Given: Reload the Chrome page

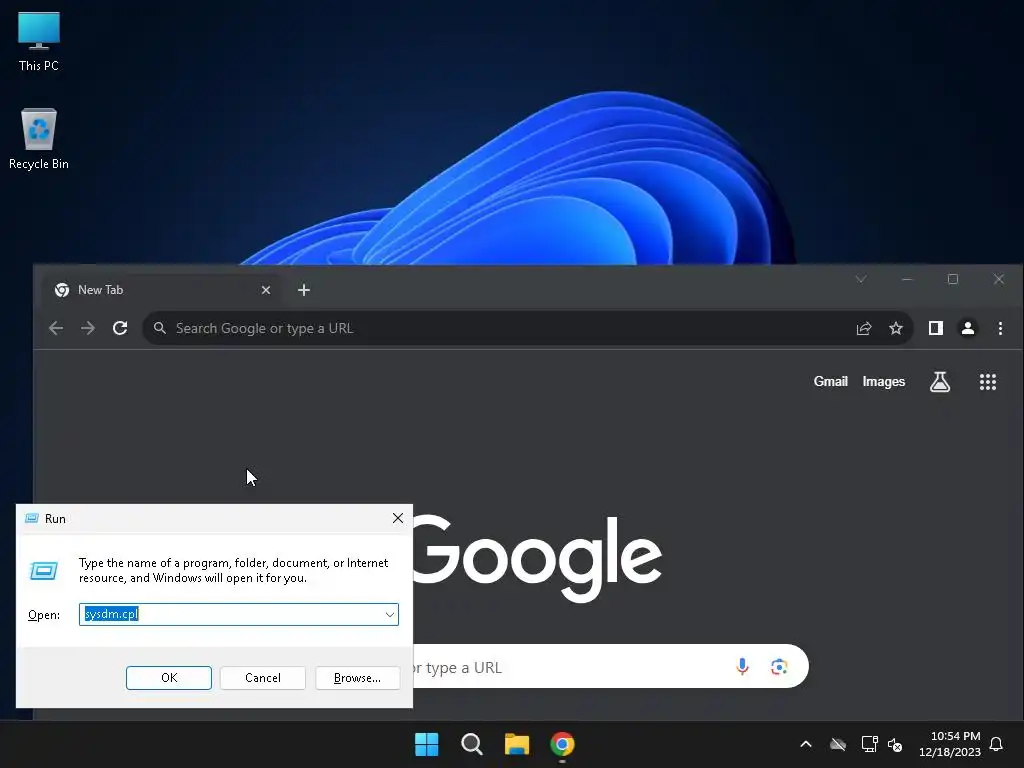Looking at the screenshot, I should [x=120, y=328].
